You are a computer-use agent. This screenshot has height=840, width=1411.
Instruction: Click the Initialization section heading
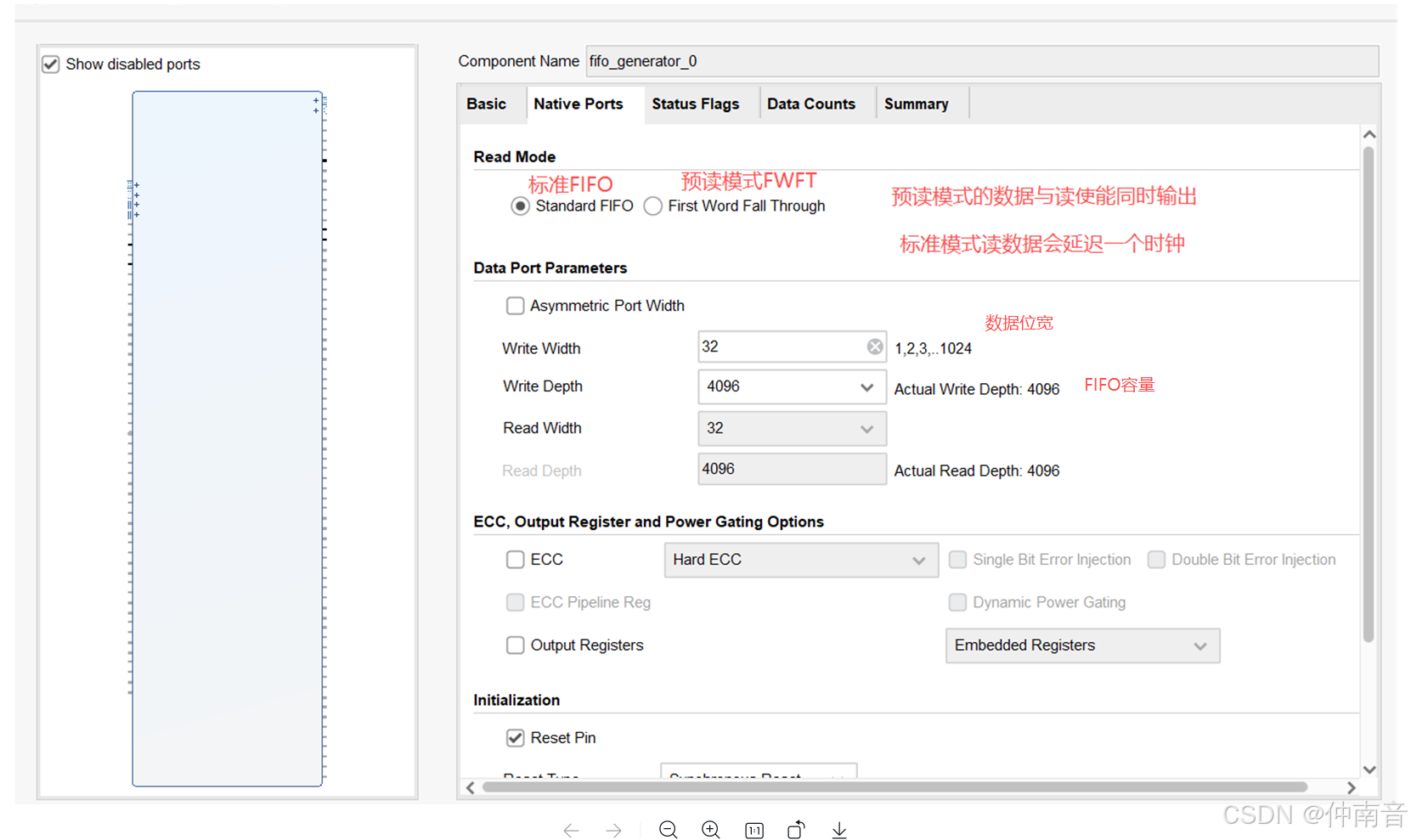516,700
